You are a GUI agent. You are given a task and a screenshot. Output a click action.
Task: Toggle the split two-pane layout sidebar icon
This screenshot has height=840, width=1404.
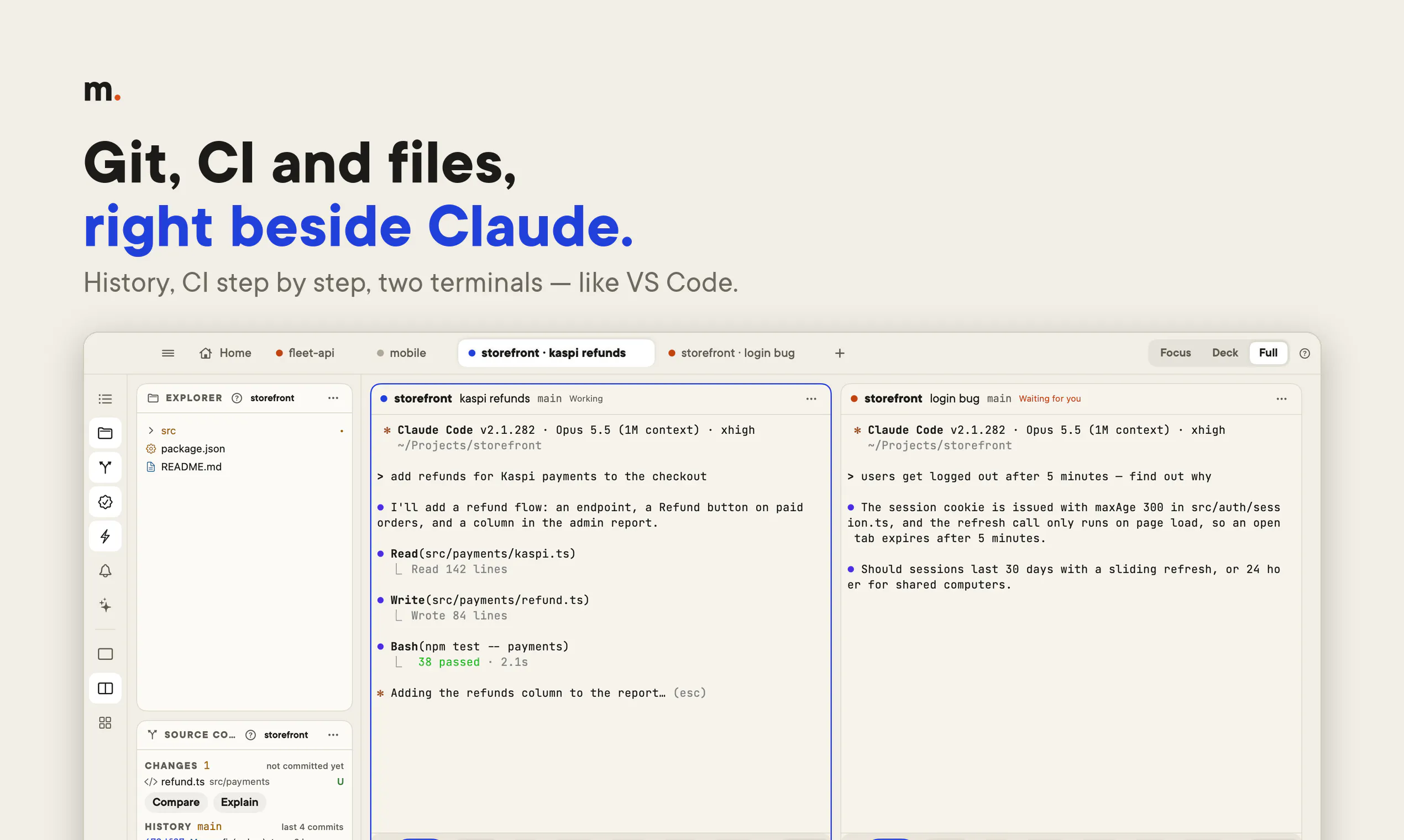pyautogui.click(x=105, y=688)
